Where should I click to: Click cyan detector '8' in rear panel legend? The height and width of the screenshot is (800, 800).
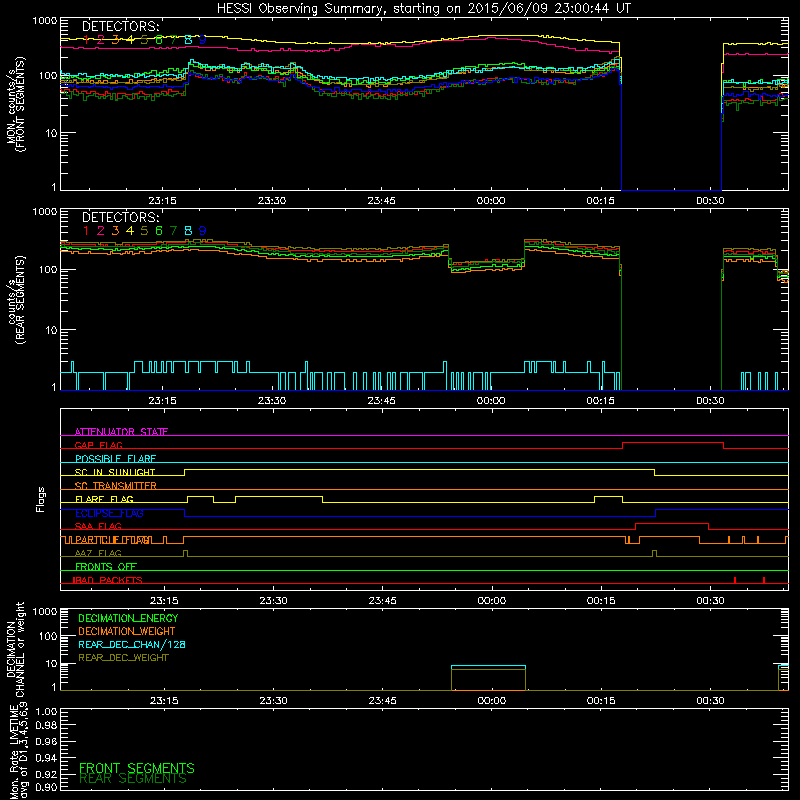pos(188,231)
